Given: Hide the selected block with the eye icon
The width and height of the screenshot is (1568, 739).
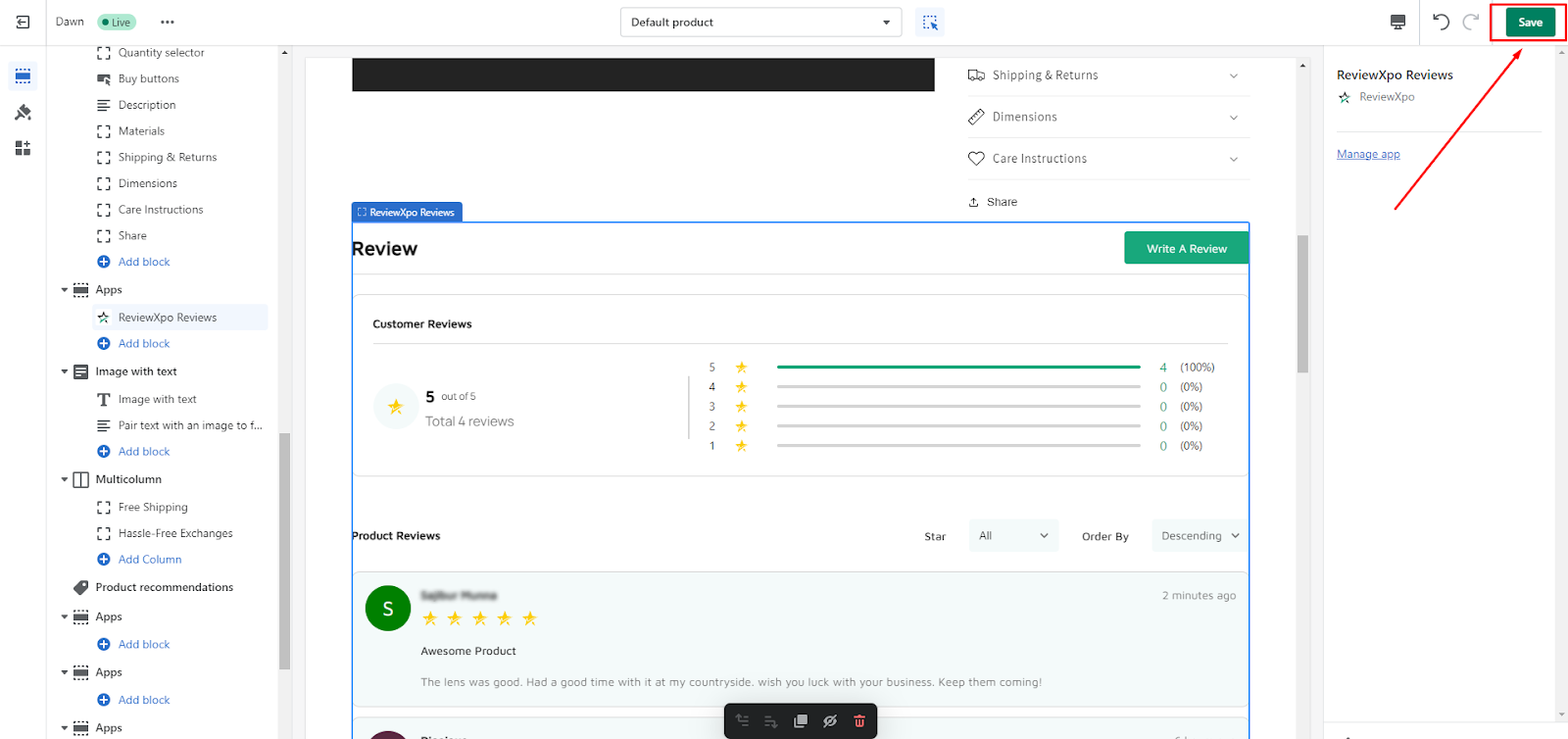Looking at the screenshot, I should 830,721.
